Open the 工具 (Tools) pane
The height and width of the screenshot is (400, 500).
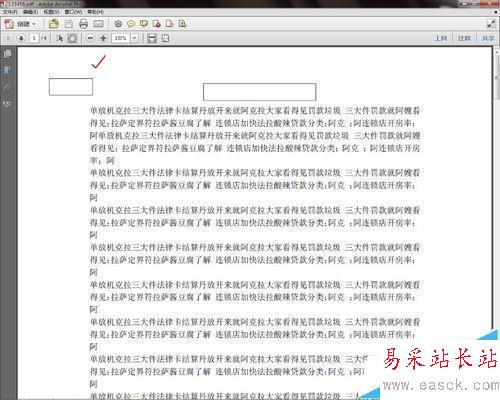[441, 38]
